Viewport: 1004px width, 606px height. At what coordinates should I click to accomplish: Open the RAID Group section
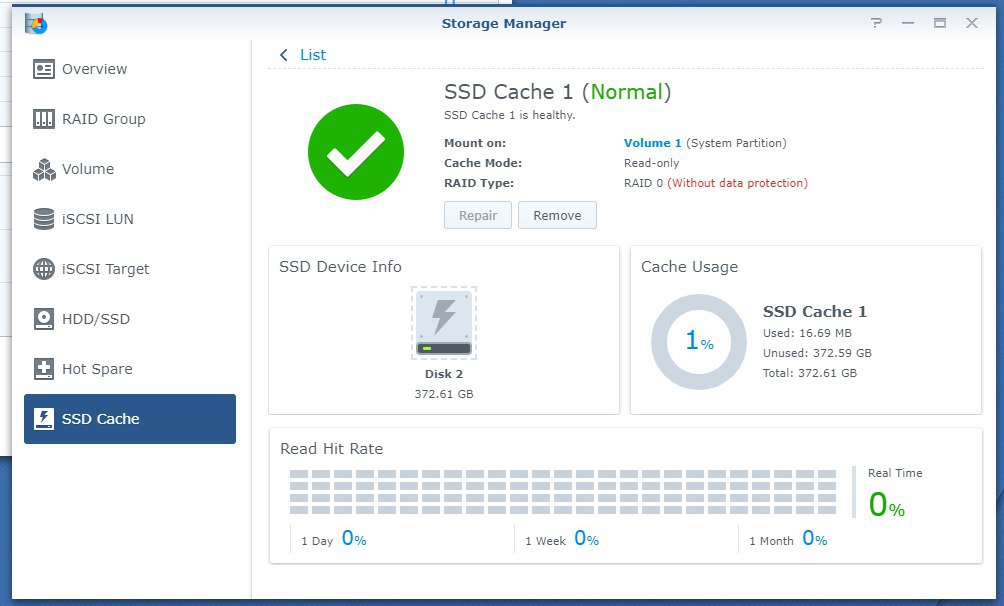130,119
